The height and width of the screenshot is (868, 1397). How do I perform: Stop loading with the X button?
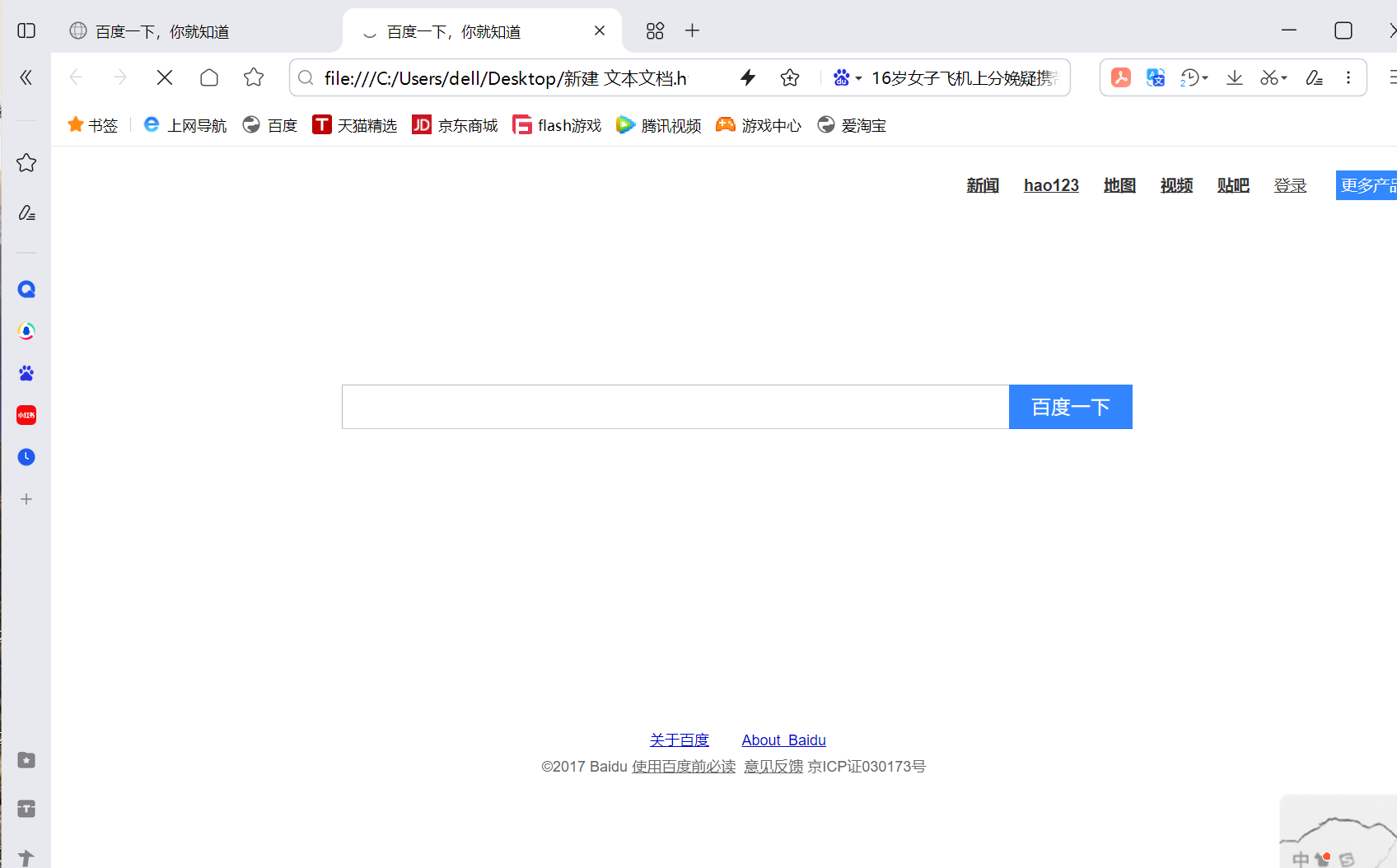click(165, 77)
